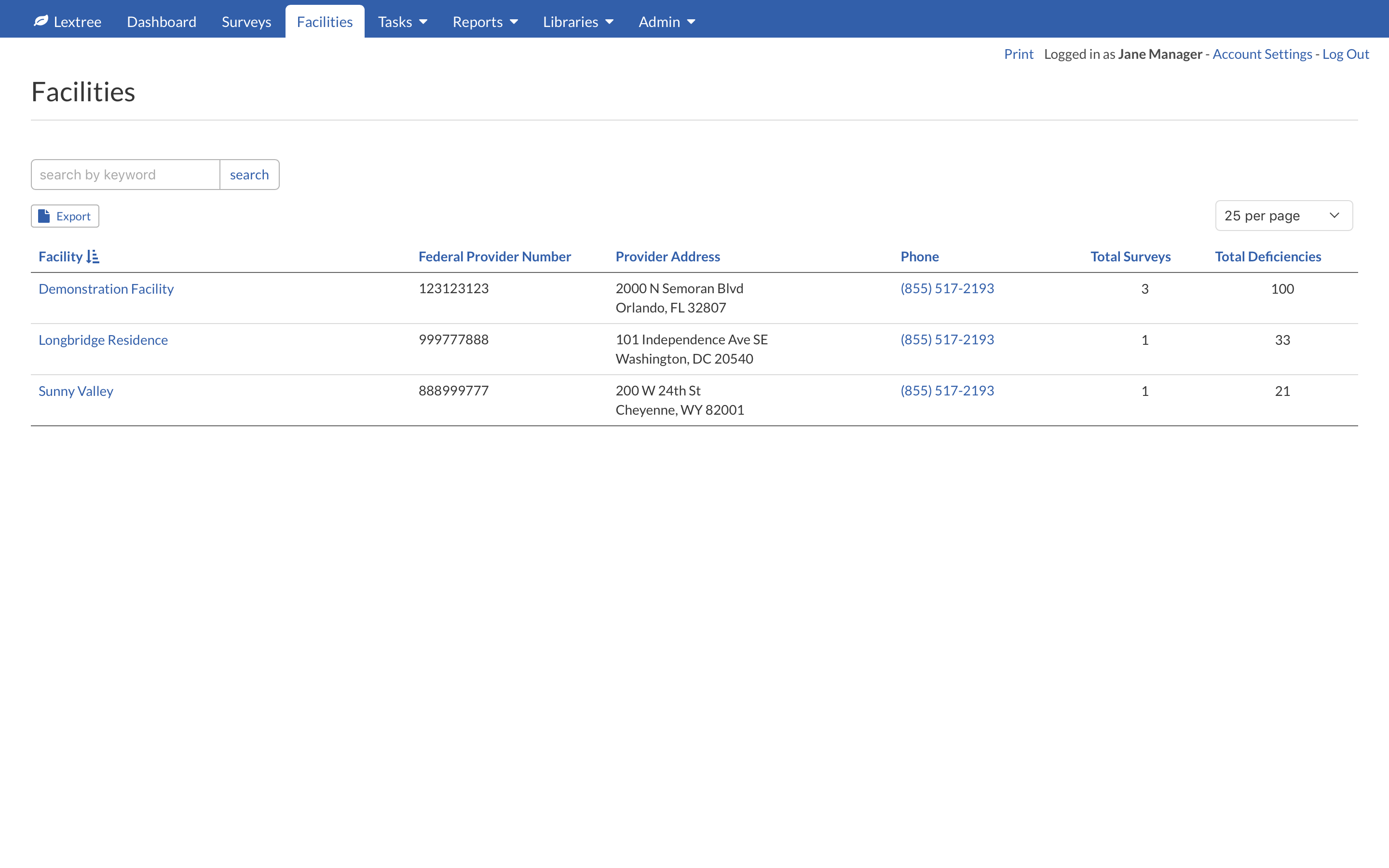Click Cheyenne, WY 82001 text
This screenshot has height=868, width=1389.
click(680, 410)
